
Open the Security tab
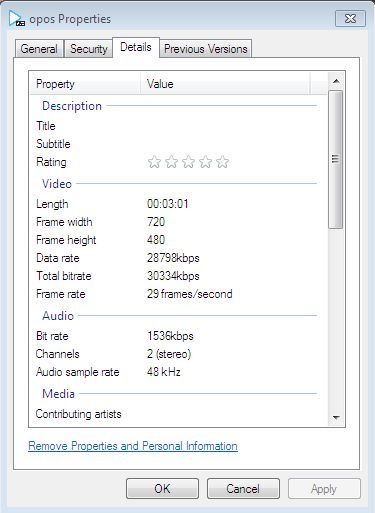pyautogui.click(x=89, y=49)
